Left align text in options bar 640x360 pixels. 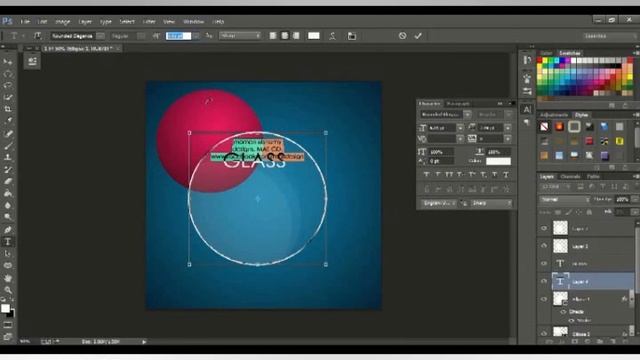[273, 36]
